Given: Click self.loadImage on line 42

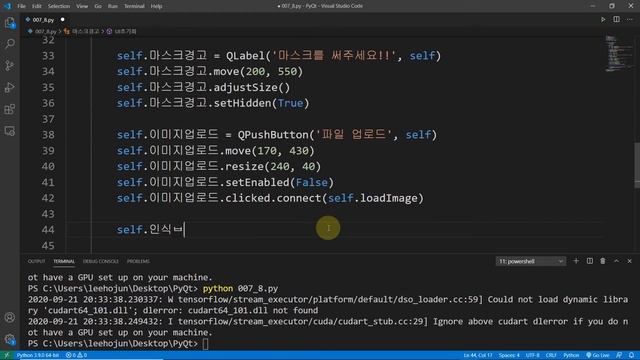Looking at the screenshot, I should [373, 198].
